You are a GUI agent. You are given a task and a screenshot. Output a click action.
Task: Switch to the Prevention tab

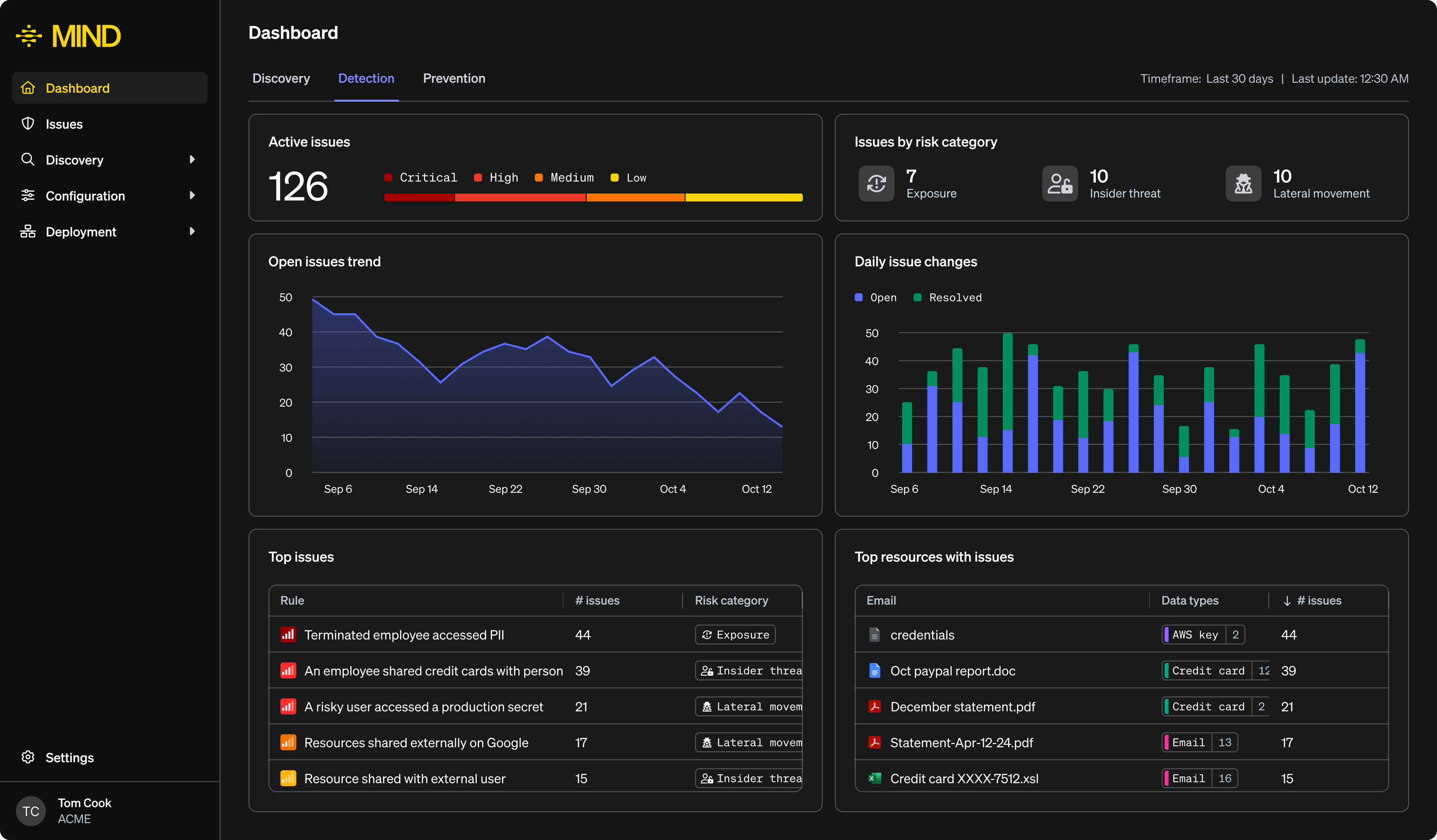[x=454, y=79]
